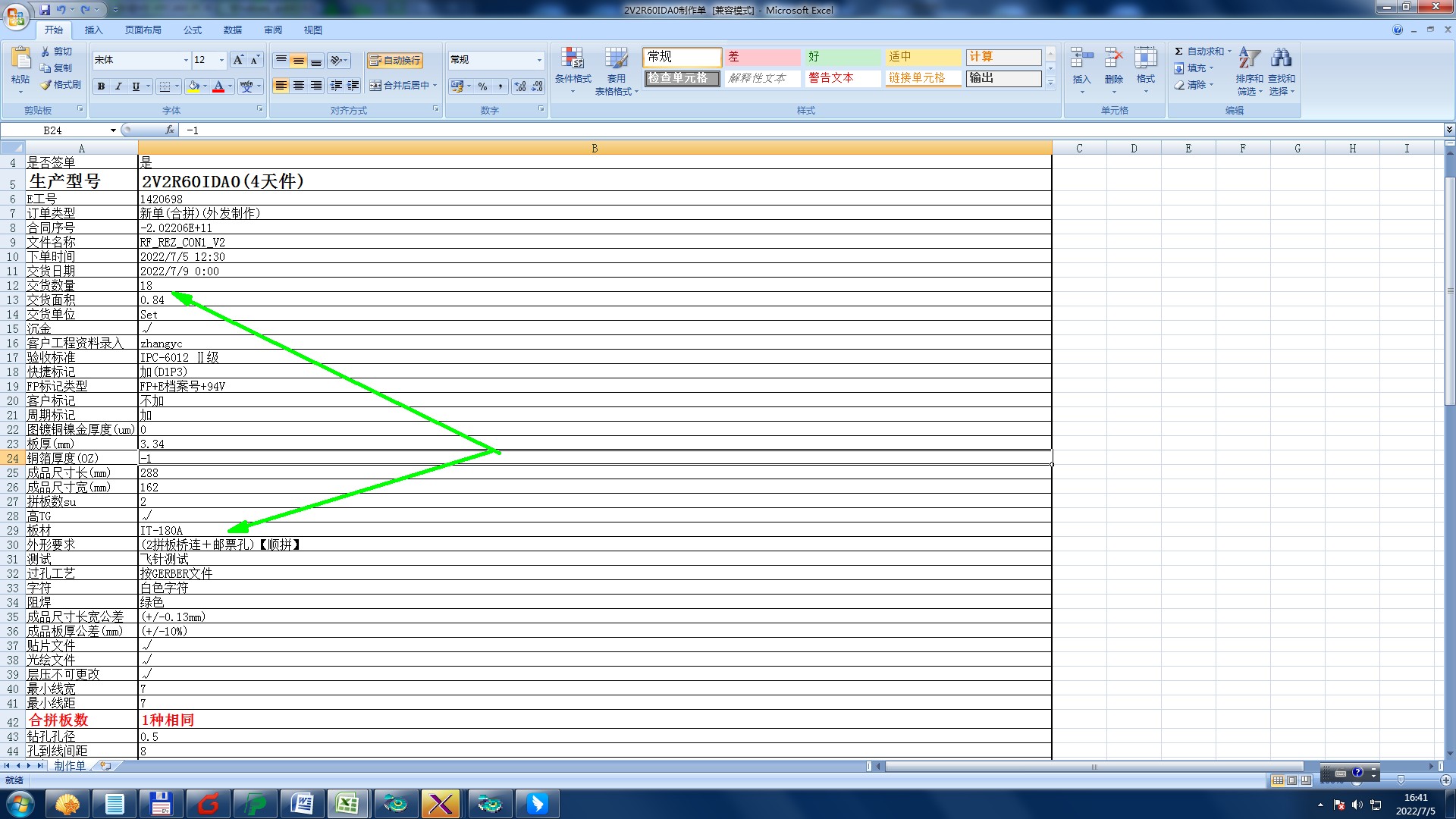1456x819 pixels.
Task: Click the Increase Decimal icon
Action: [519, 86]
